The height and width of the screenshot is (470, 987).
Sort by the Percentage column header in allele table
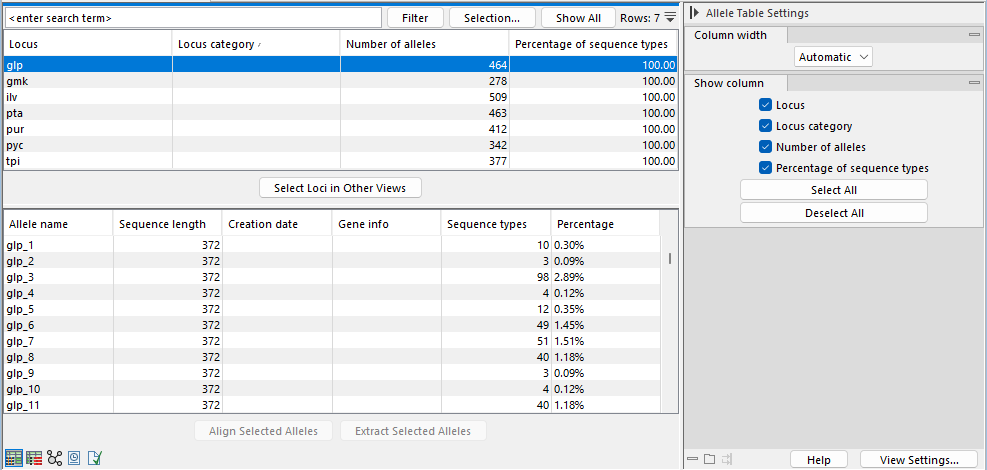605,225
